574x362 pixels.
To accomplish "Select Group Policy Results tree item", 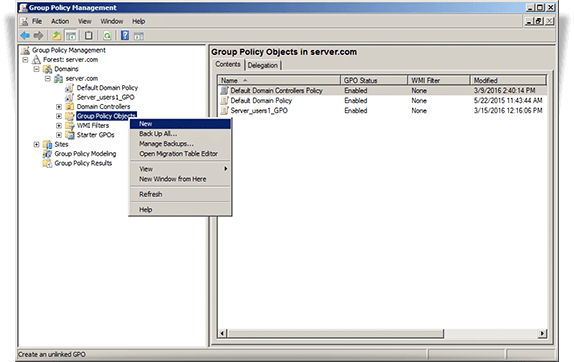I will tap(83, 163).
